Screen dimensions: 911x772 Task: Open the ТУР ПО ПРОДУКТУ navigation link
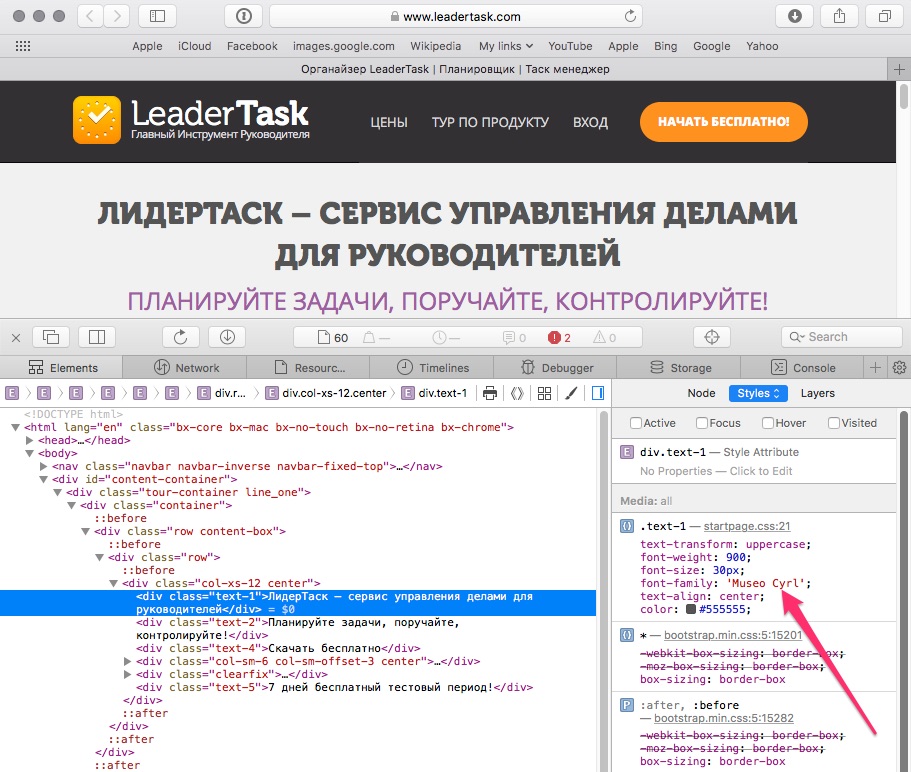[490, 123]
